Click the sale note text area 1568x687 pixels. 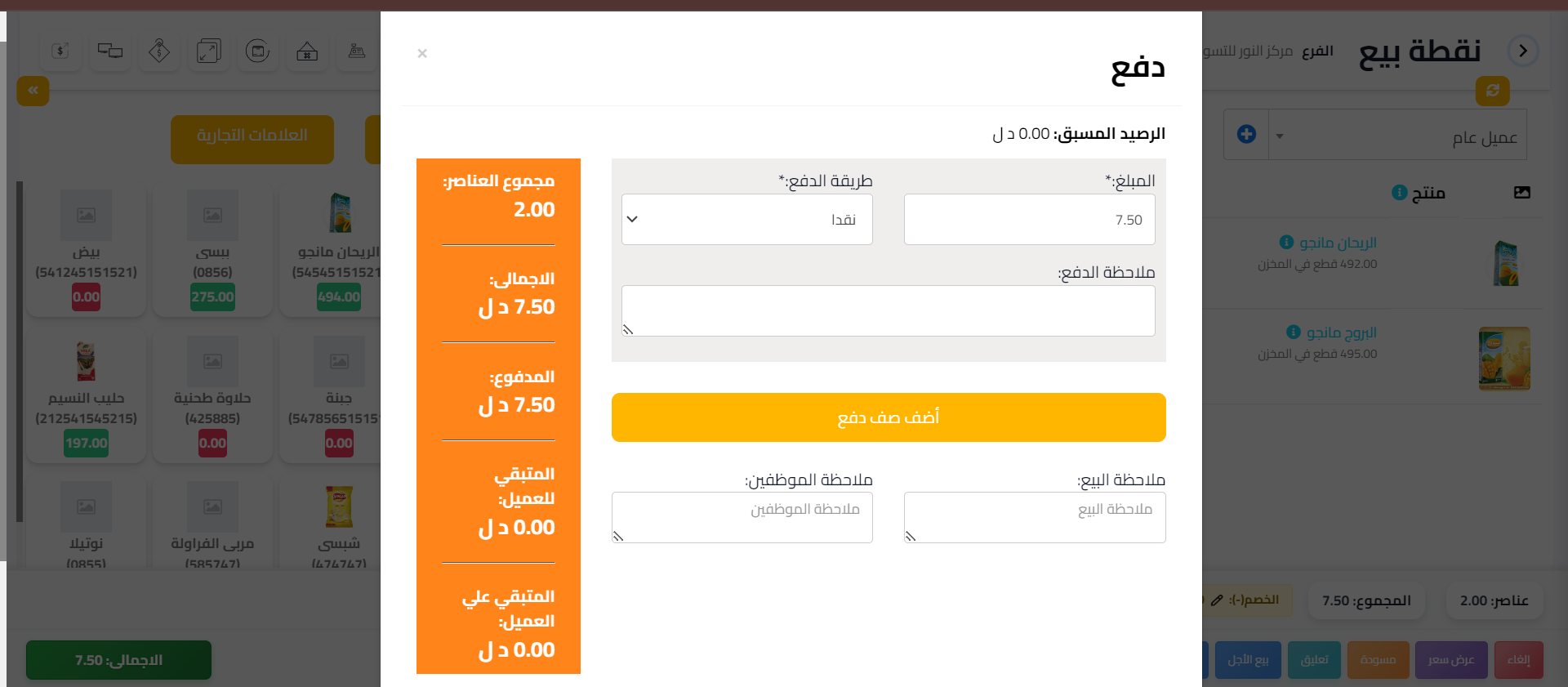pos(1034,517)
